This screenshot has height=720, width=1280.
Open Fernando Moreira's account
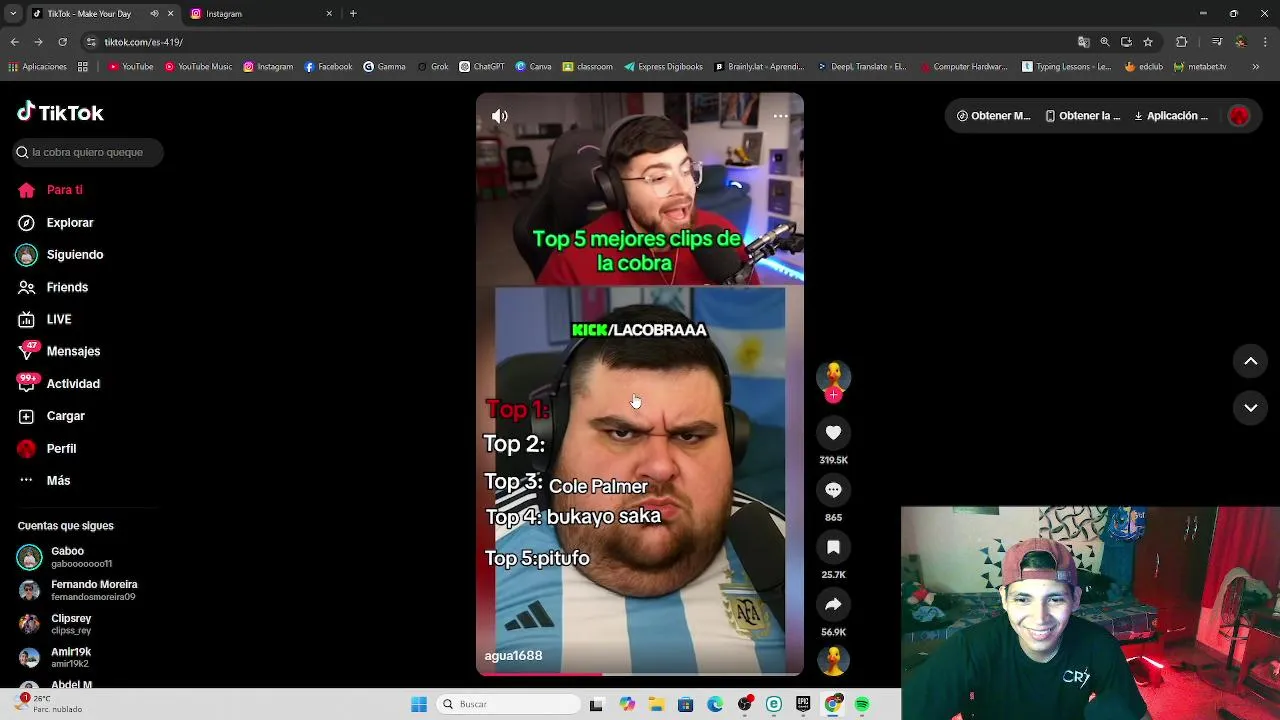click(78, 590)
